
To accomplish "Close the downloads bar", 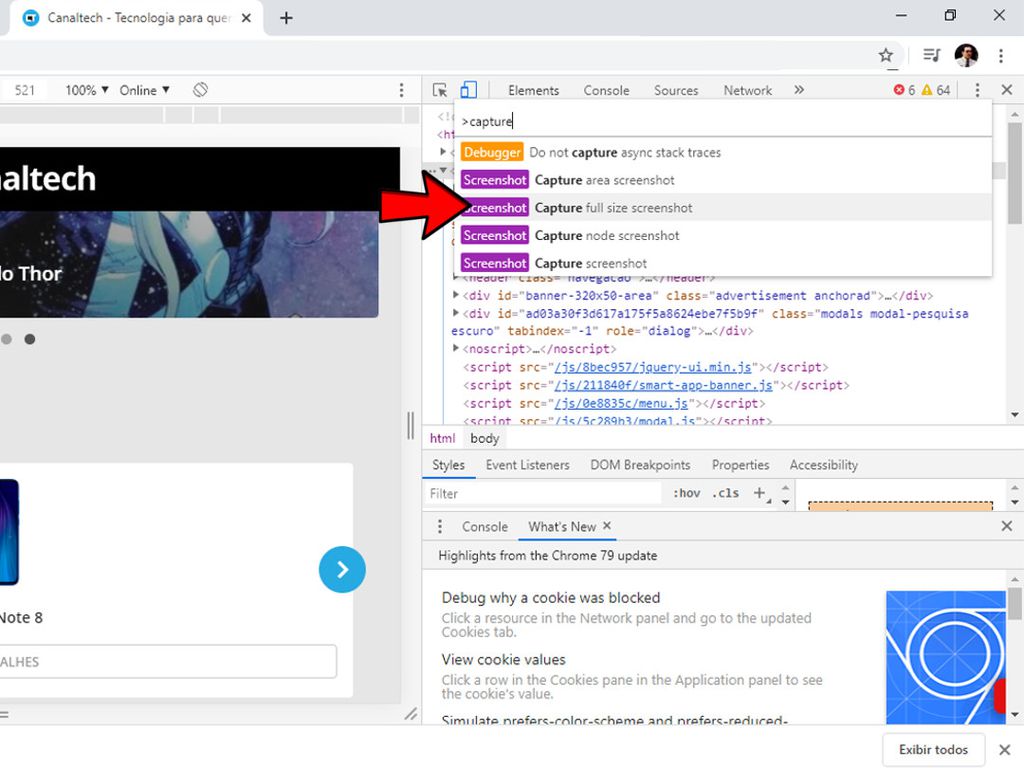I will tap(1004, 750).
